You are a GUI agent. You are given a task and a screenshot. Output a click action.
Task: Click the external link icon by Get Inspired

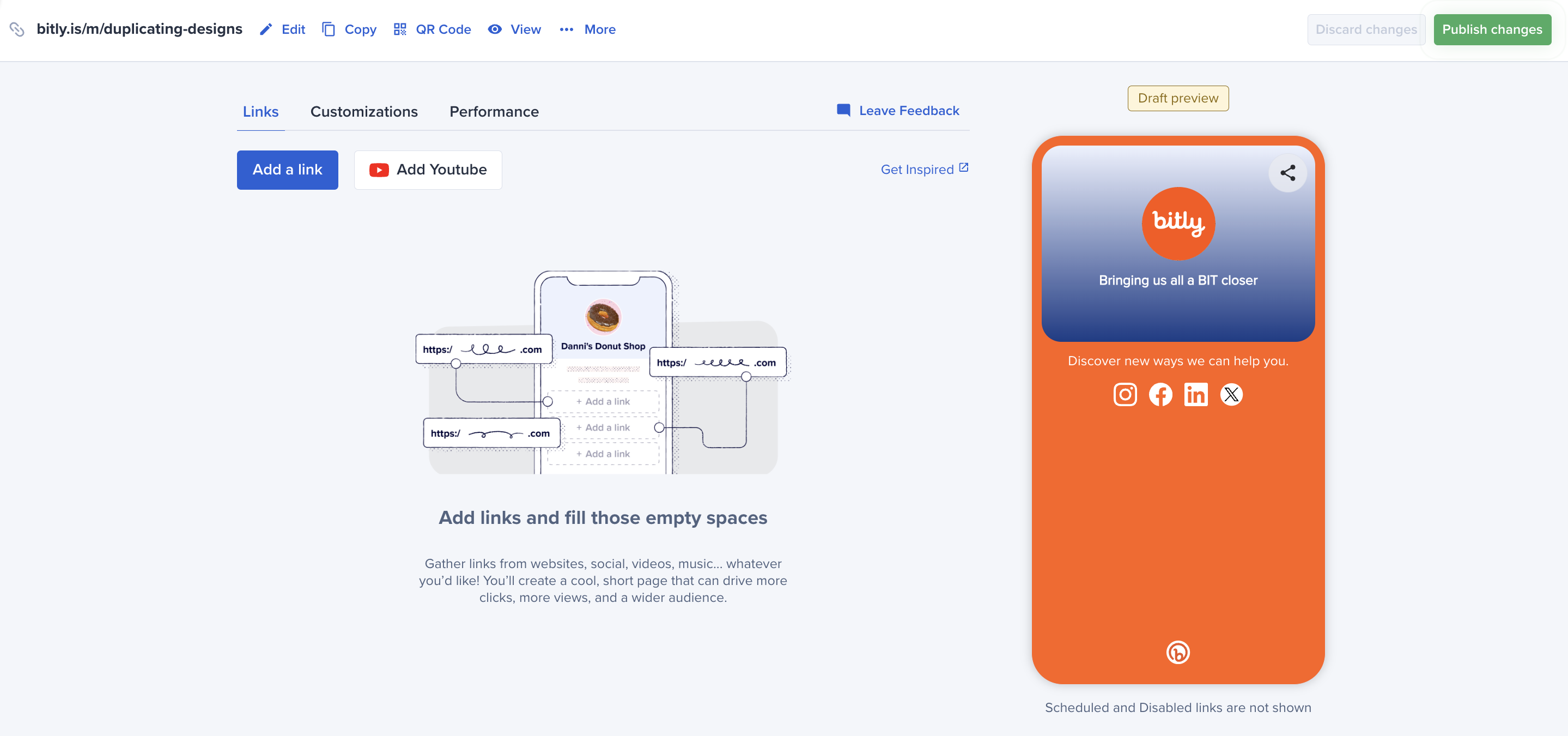tap(964, 167)
